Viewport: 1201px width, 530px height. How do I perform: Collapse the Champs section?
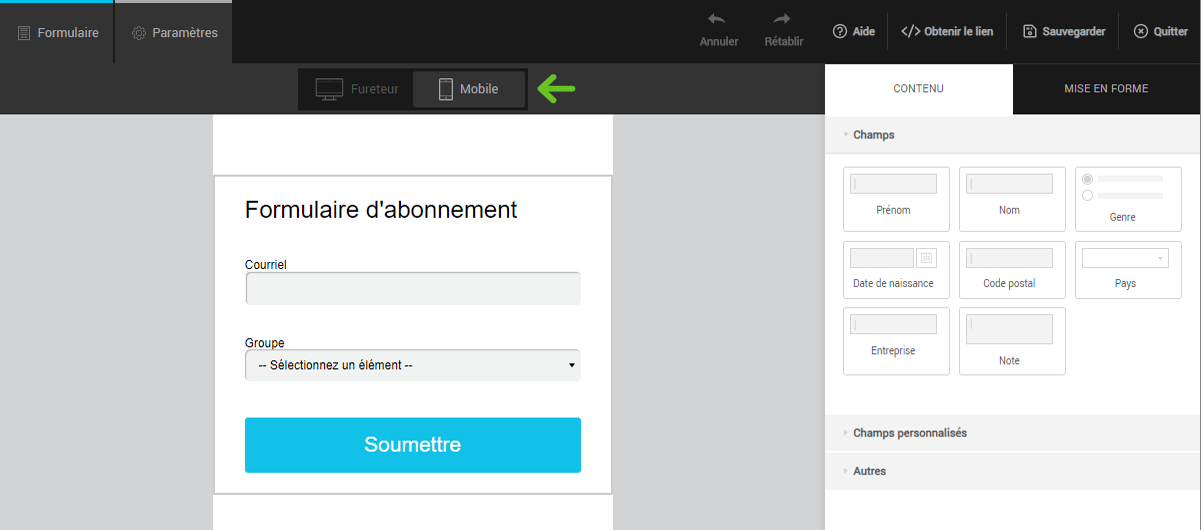[873, 135]
